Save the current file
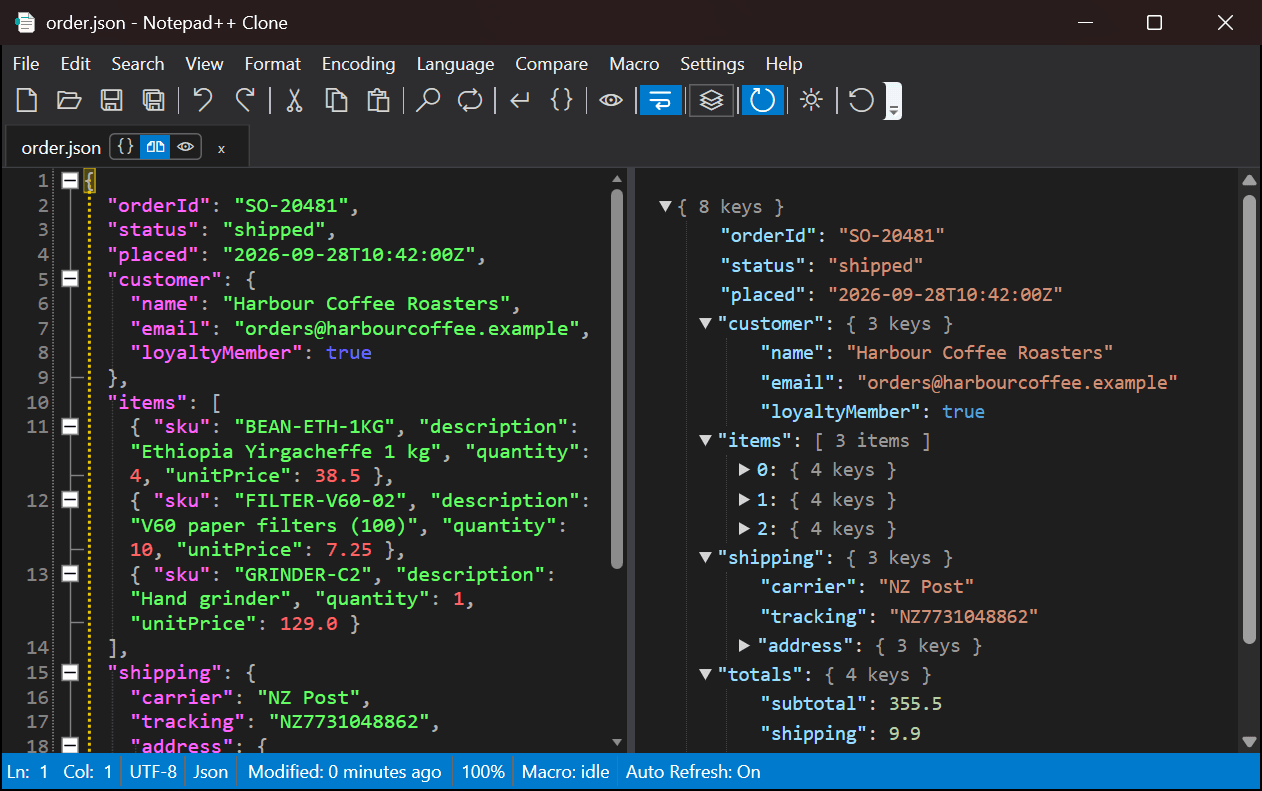The height and width of the screenshot is (791, 1262). tap(111, 100)
